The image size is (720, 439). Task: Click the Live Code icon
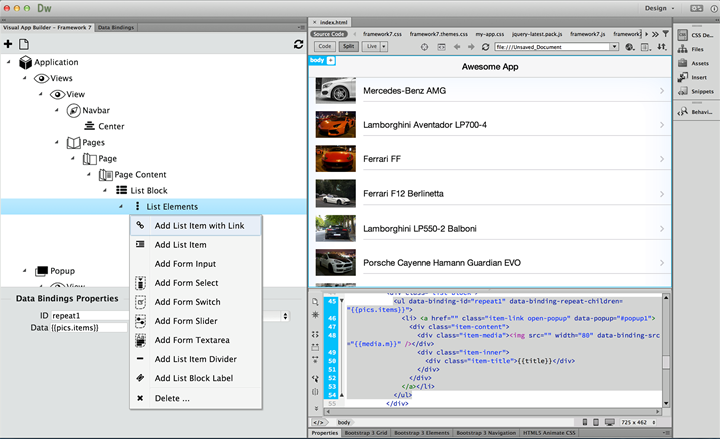pyautogui.click(x=441, y=47)
